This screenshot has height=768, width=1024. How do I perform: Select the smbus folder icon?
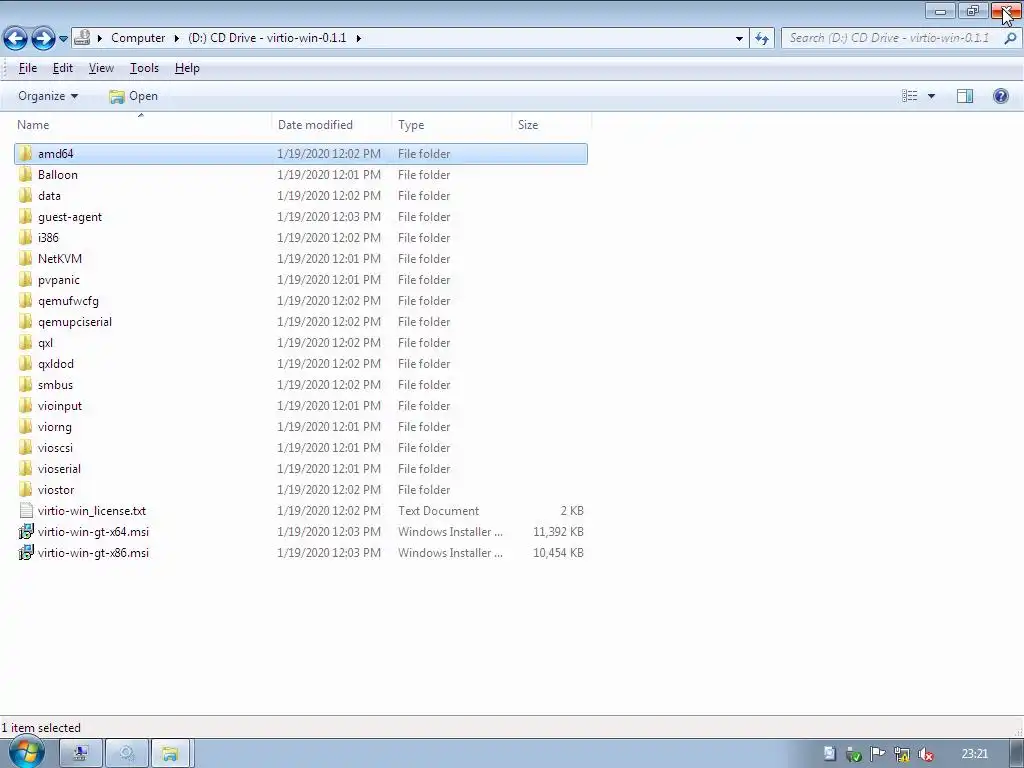25,385
